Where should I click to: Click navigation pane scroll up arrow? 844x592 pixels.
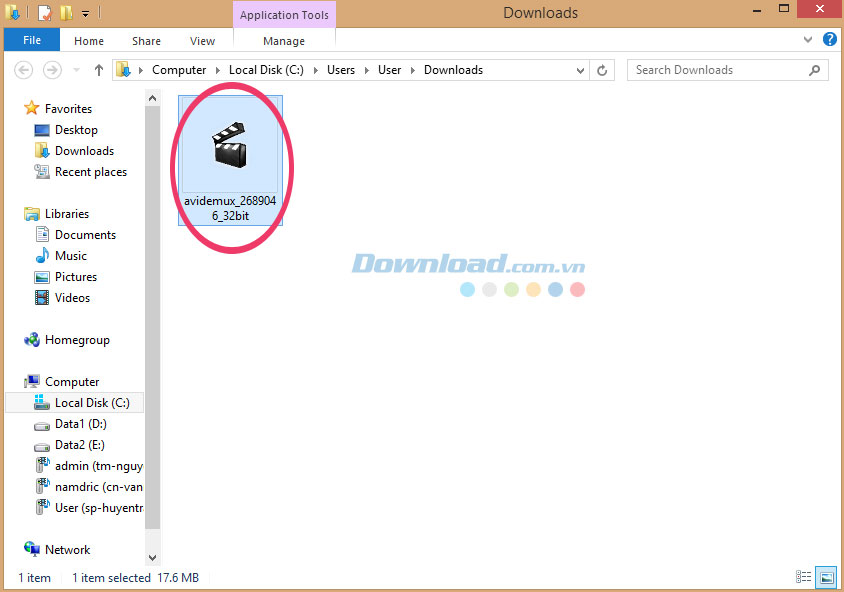pyautogui.click(x=152, y=98)
